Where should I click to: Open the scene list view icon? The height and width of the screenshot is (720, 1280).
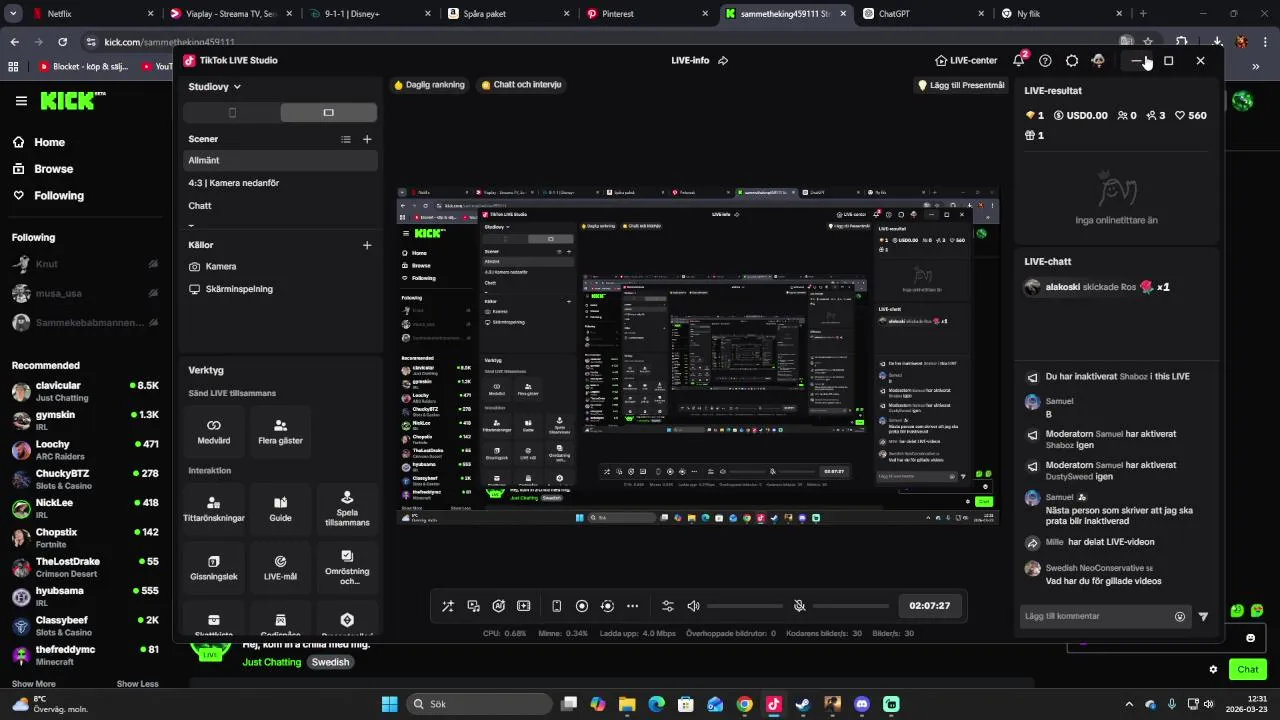point(346,139)
